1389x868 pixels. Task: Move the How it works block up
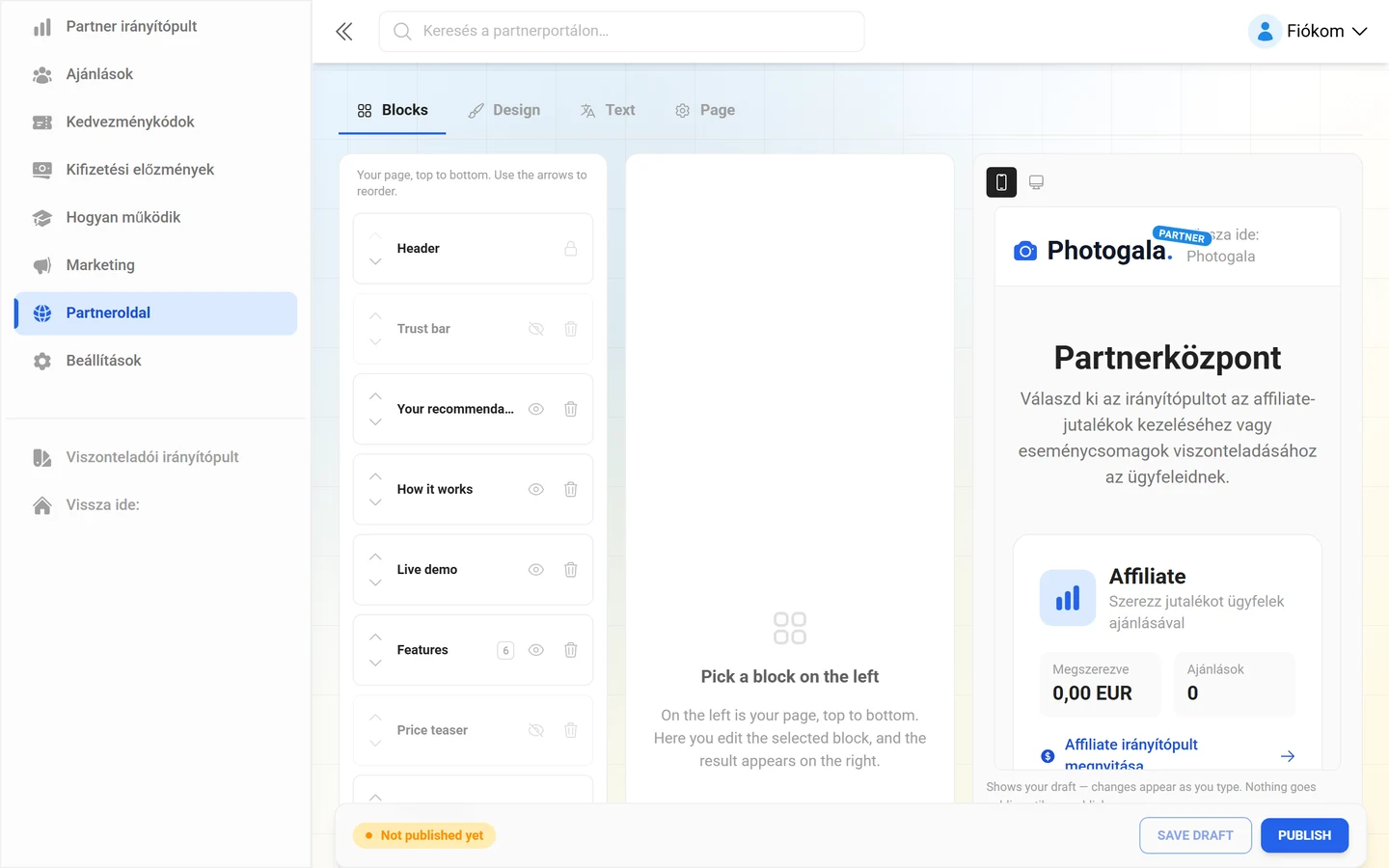coord(375,476)
